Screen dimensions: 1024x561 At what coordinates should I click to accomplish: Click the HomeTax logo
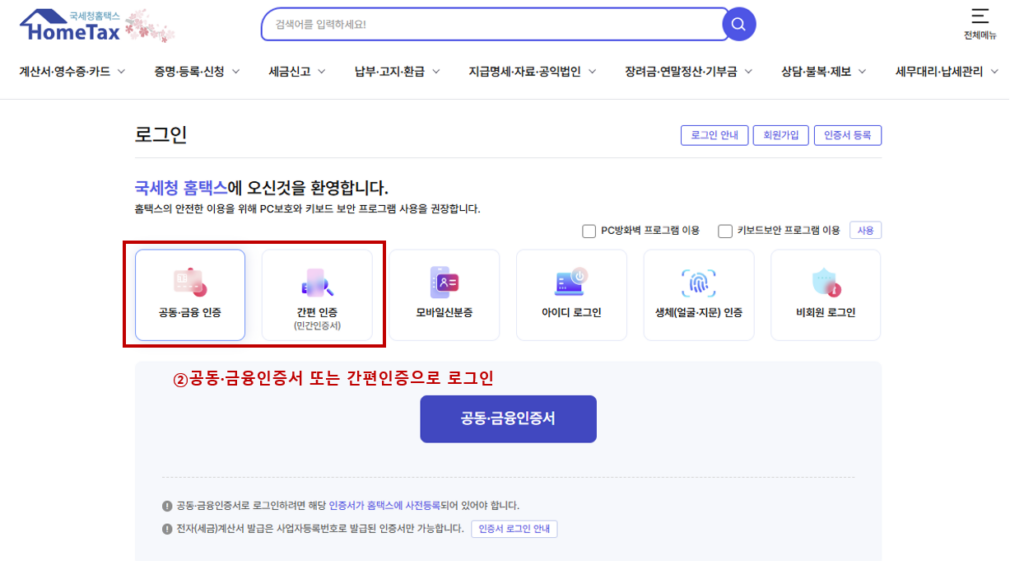click(x=71, y=25)
